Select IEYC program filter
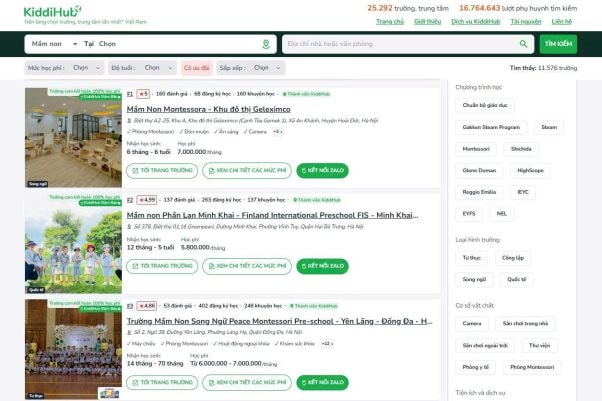Viewport: 602px width, 401px height. coord(523,192)
